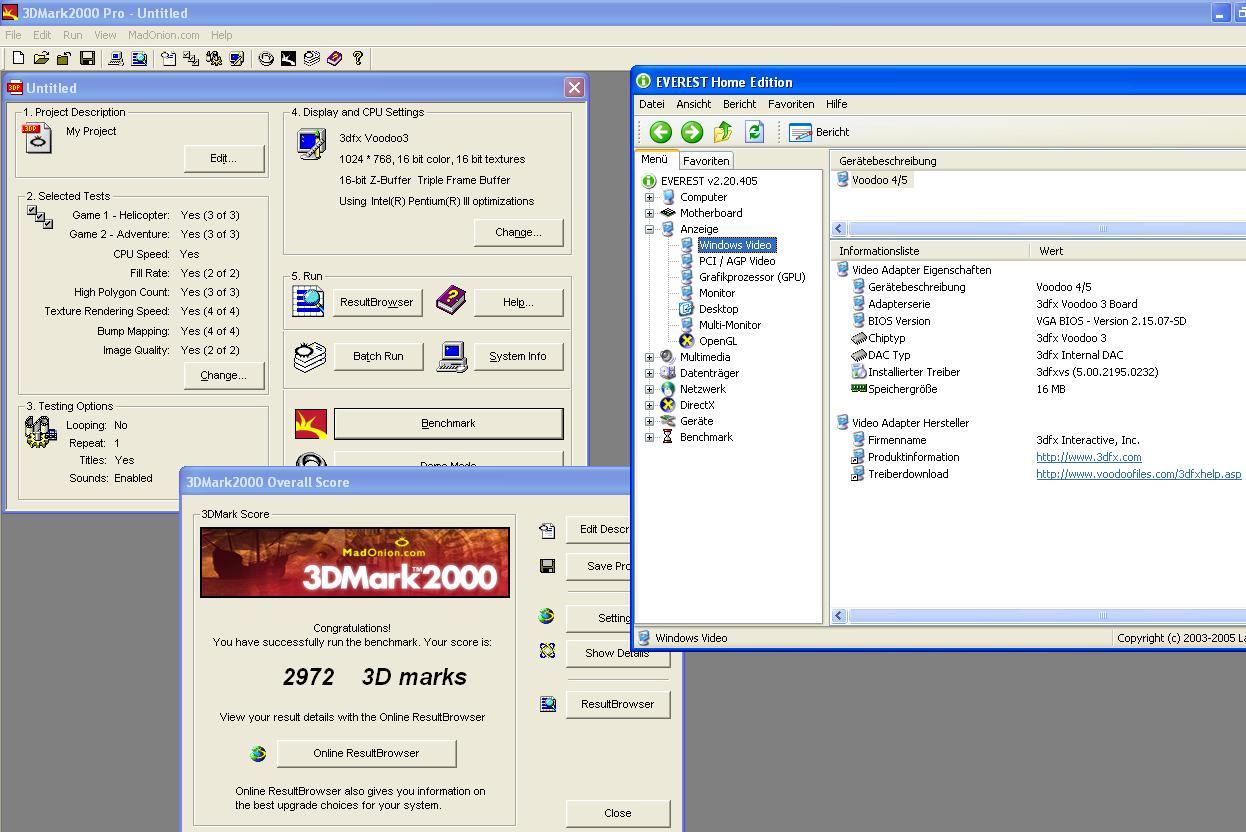Image resolution: width=1246 pixels, height=832 pixels.
Task: Select OpenGL tree item
Action: click(x=718, y=341)
